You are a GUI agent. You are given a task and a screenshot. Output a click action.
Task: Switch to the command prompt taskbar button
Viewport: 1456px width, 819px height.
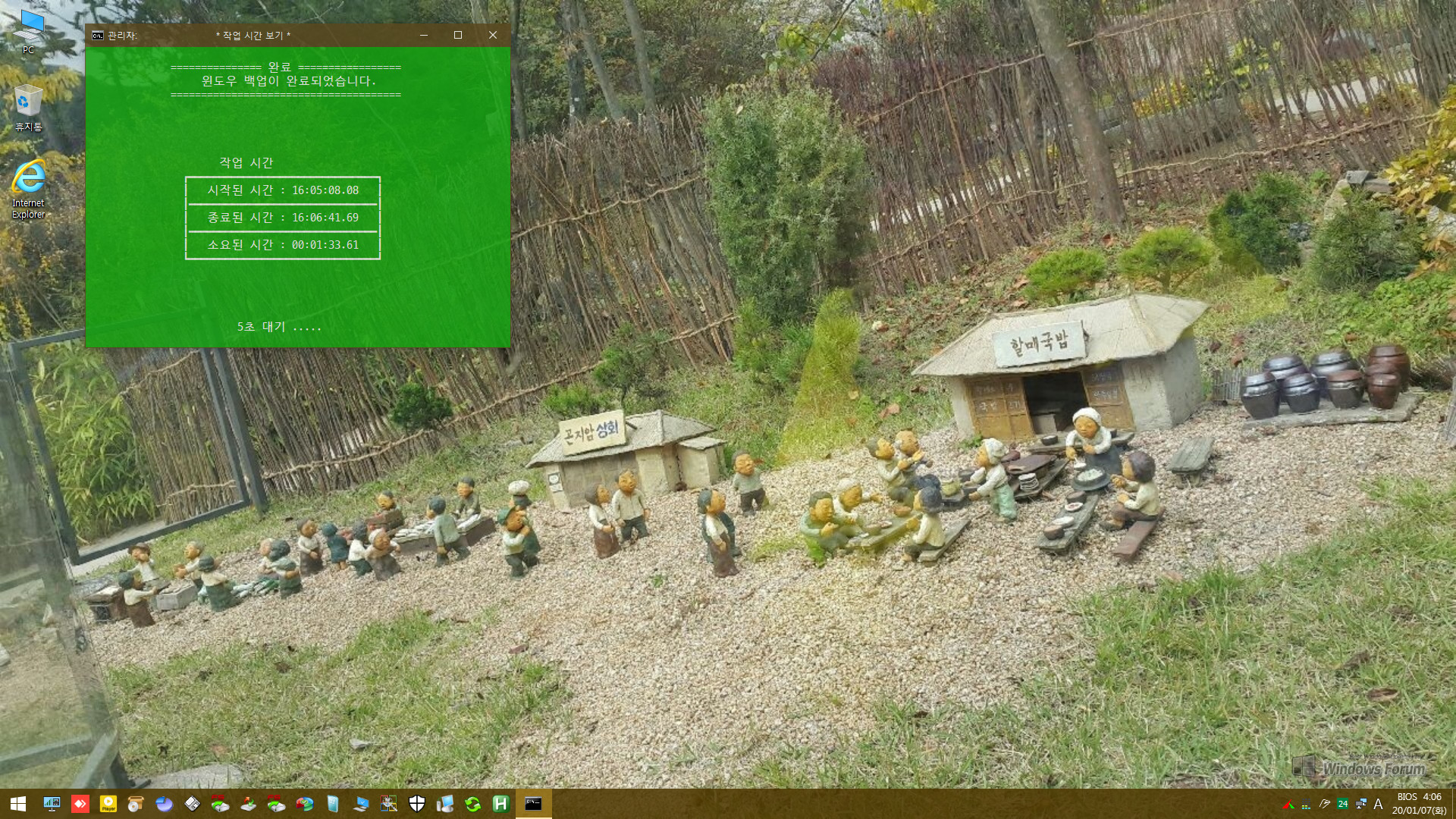(534, 804)
